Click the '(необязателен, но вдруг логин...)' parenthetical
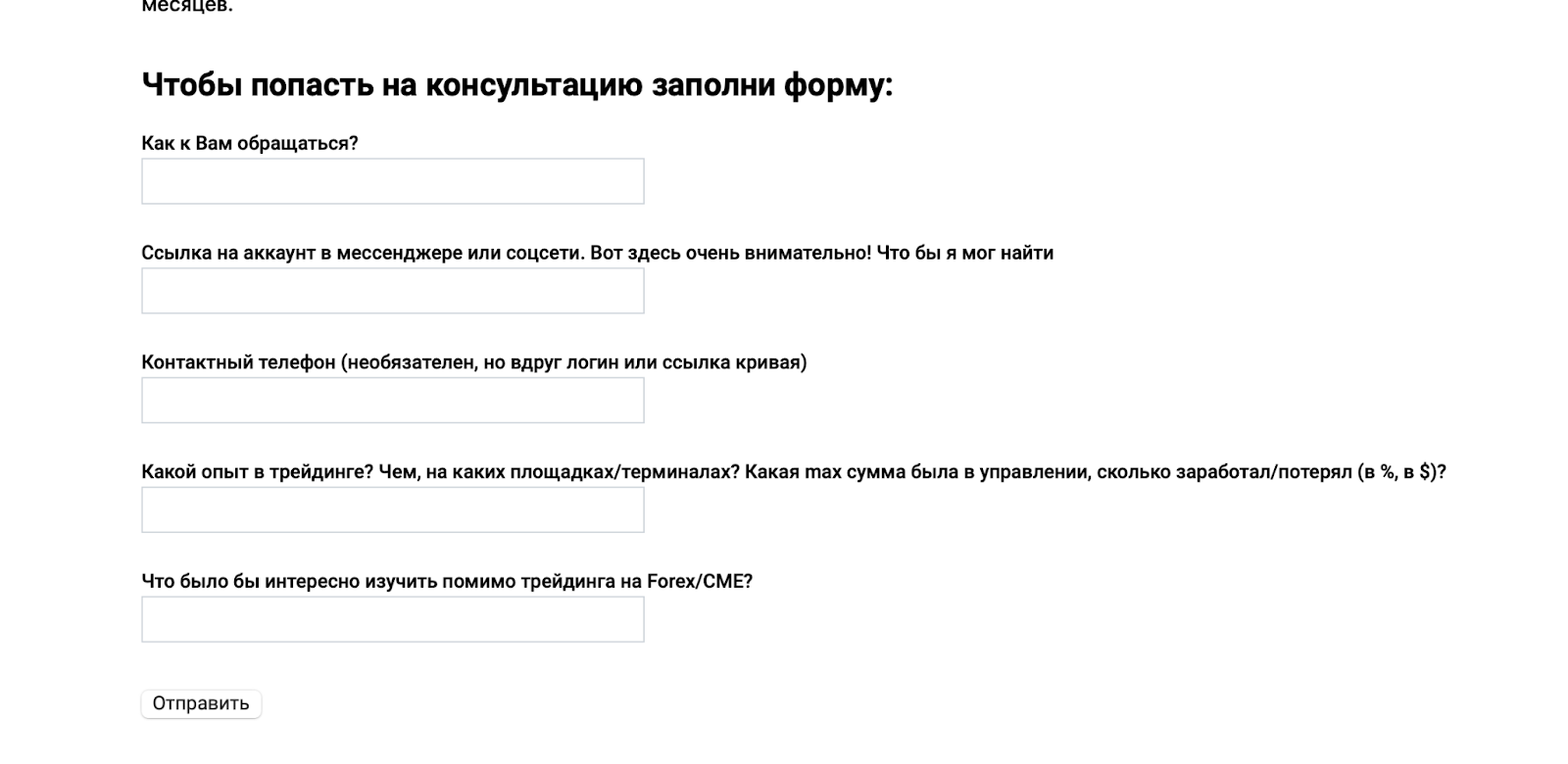The height and width of the screenshot is (764, 1568). click(x=574, y=362)
